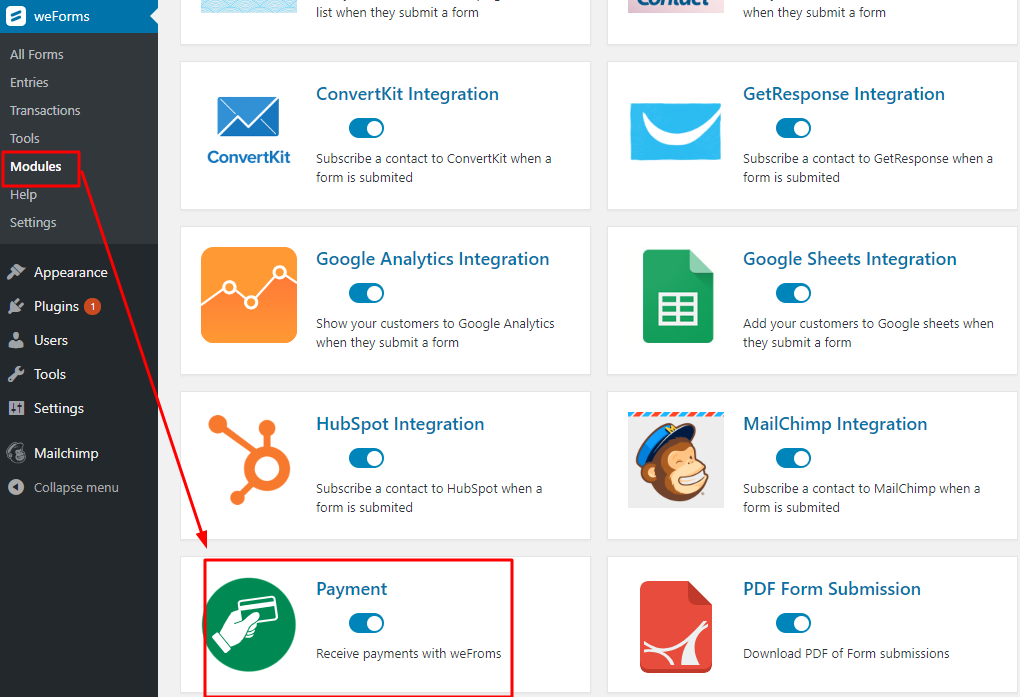Disable the ConvertKit Integration toggle

click(x=366, y=128)
